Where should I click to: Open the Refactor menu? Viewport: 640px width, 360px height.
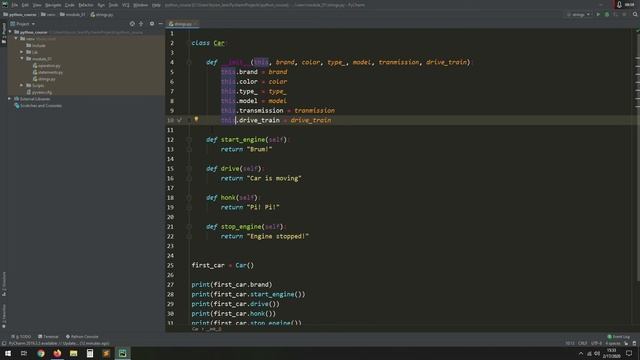click(x=86, y=5)
